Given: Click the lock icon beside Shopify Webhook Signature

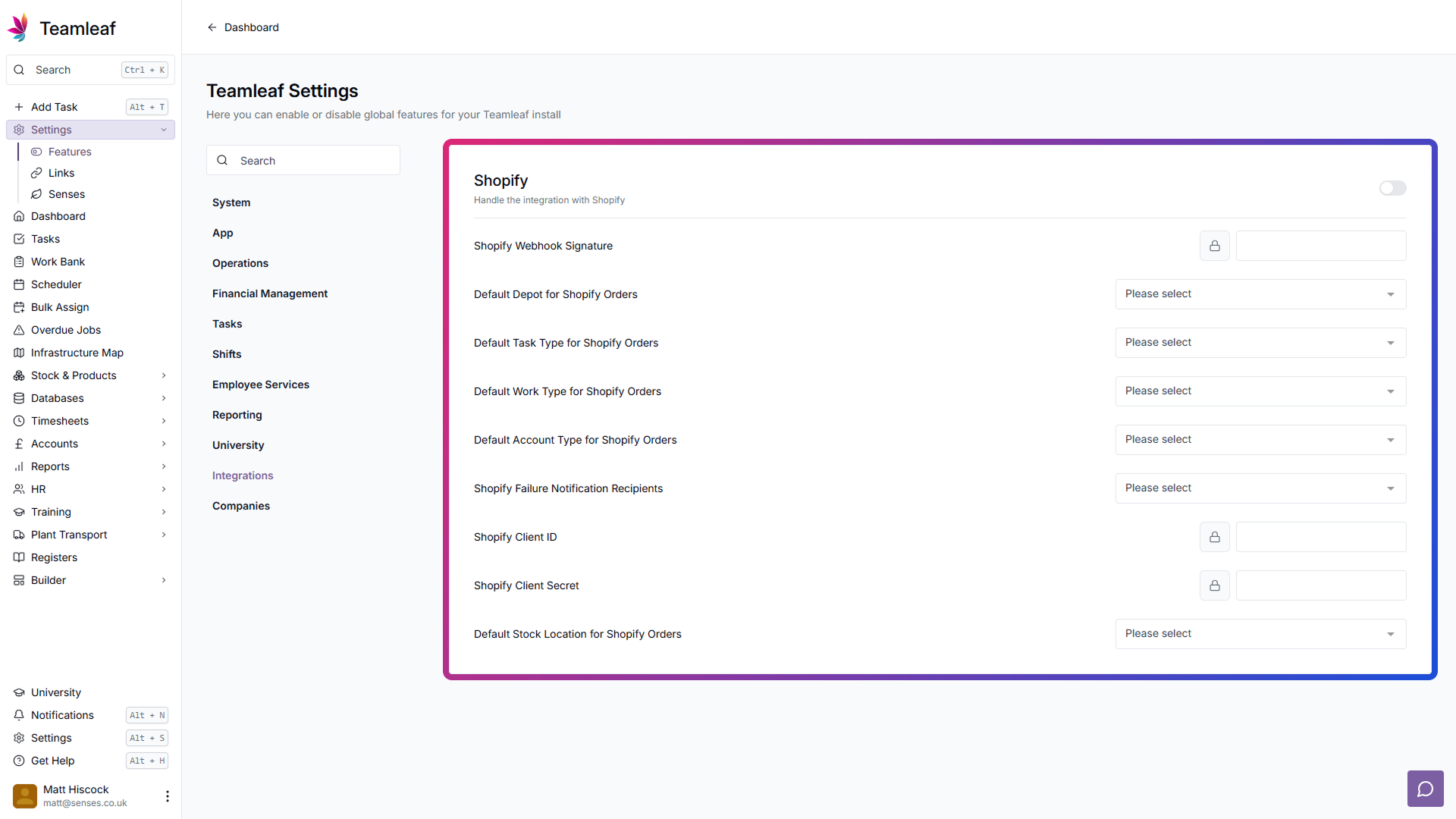Looking at the screenshot, I should coord(1214,246).
